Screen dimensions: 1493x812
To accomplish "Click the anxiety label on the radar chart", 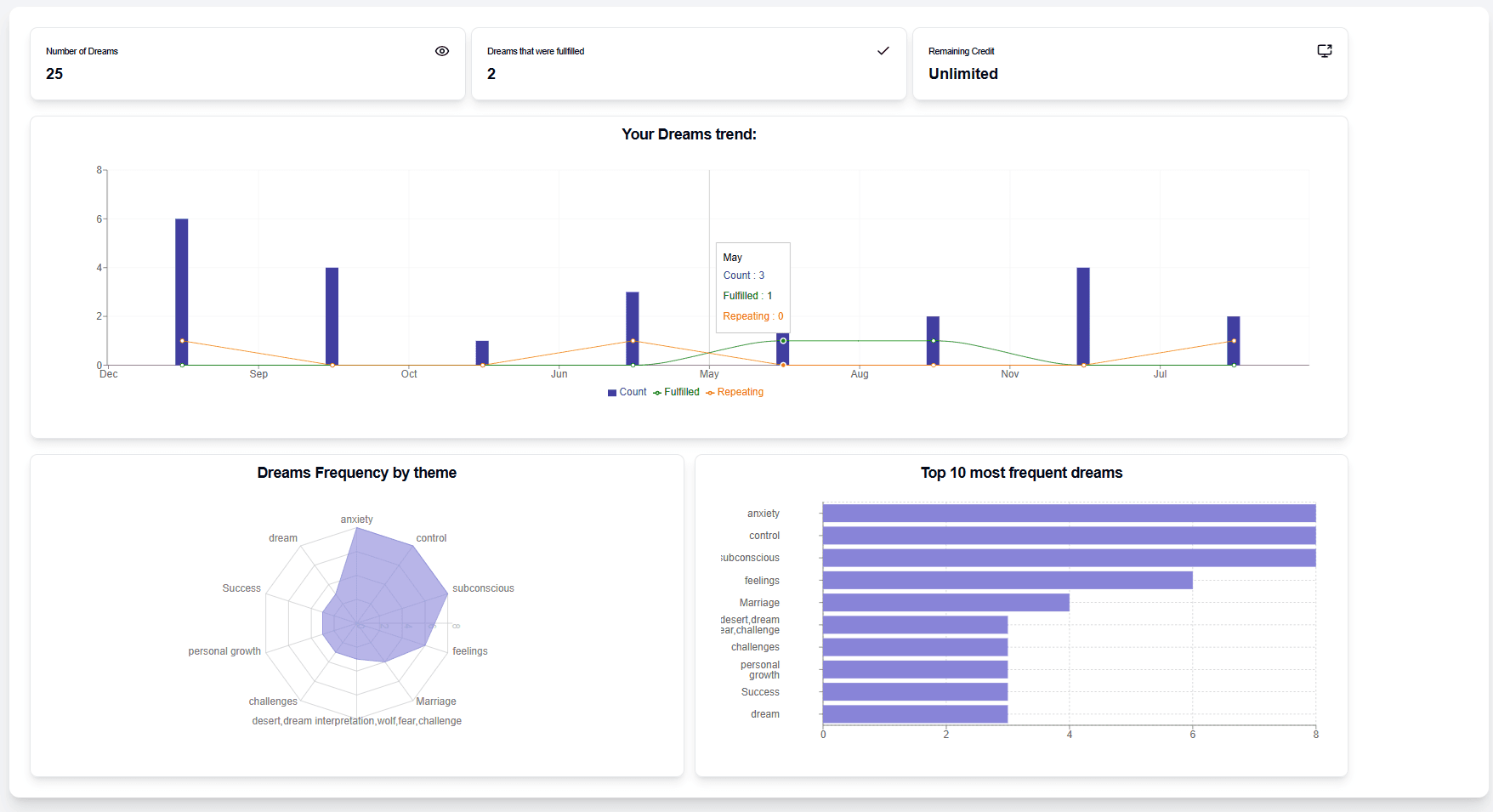I will pyautogui.click(x=356, y=519).
